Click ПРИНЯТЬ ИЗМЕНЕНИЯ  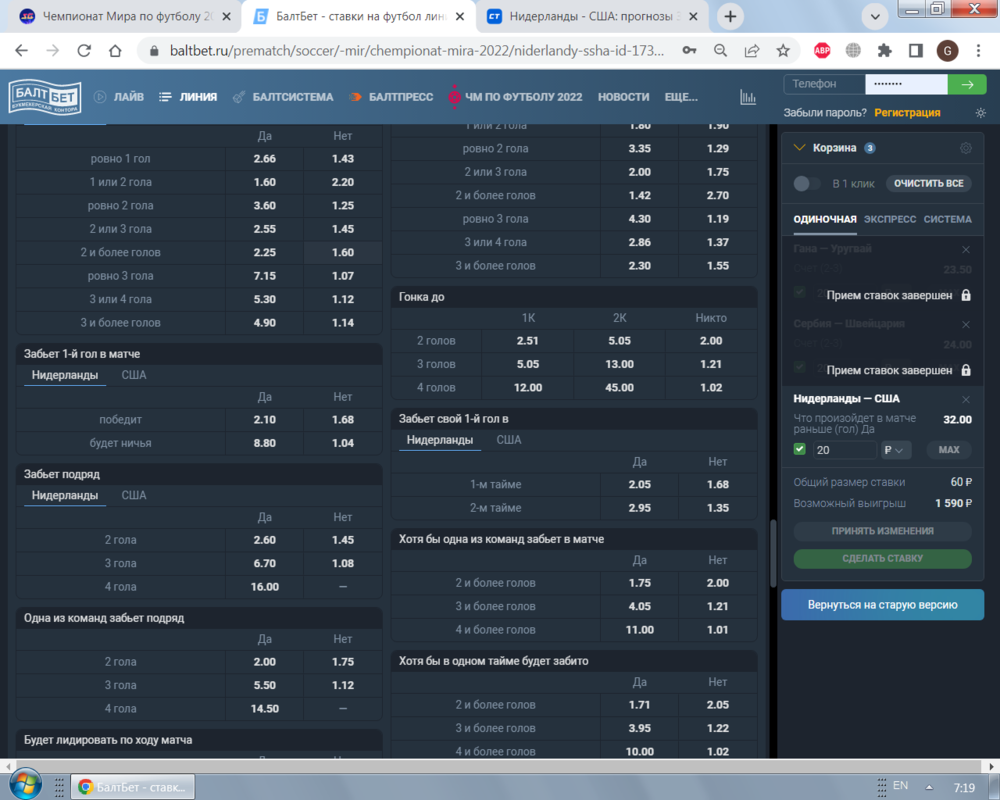883,531
